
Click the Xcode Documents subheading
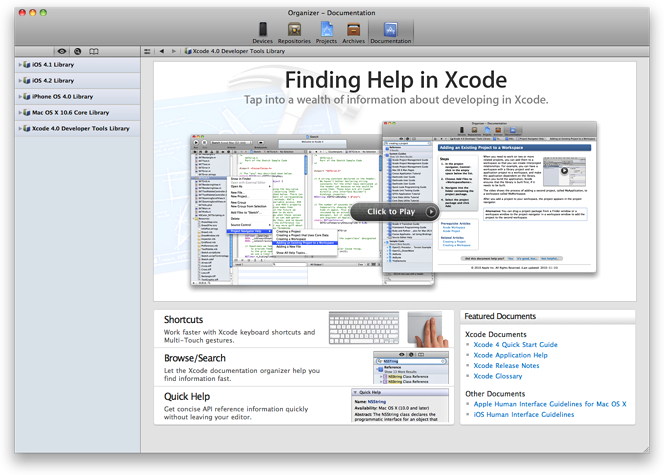tap(496, 334)
